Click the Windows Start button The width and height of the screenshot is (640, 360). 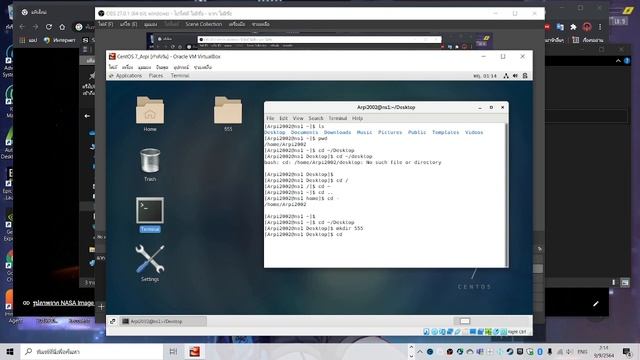click(10, 351)
